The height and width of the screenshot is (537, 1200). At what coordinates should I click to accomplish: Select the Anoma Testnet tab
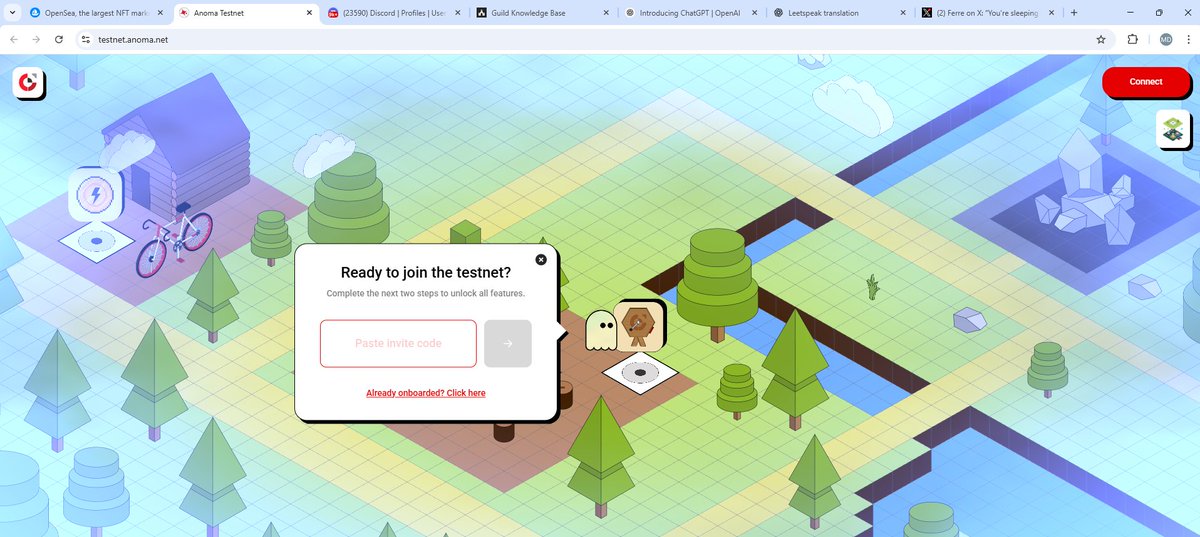[238, 13]
